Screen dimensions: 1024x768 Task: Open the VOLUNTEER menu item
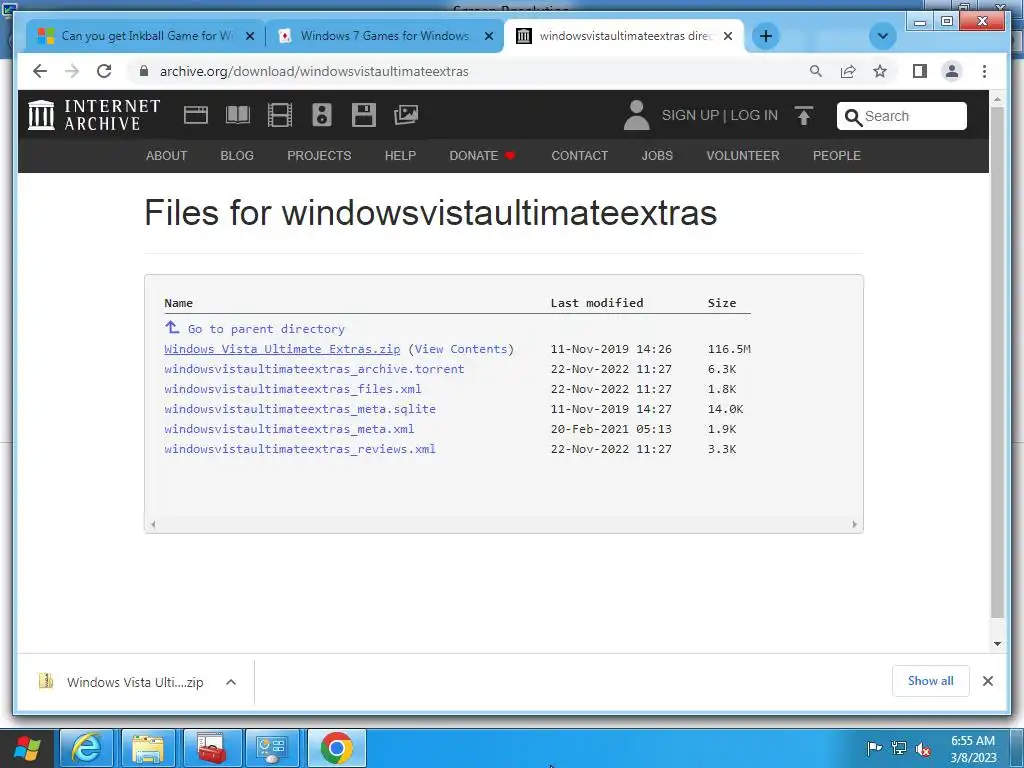[x=743, y=155]
